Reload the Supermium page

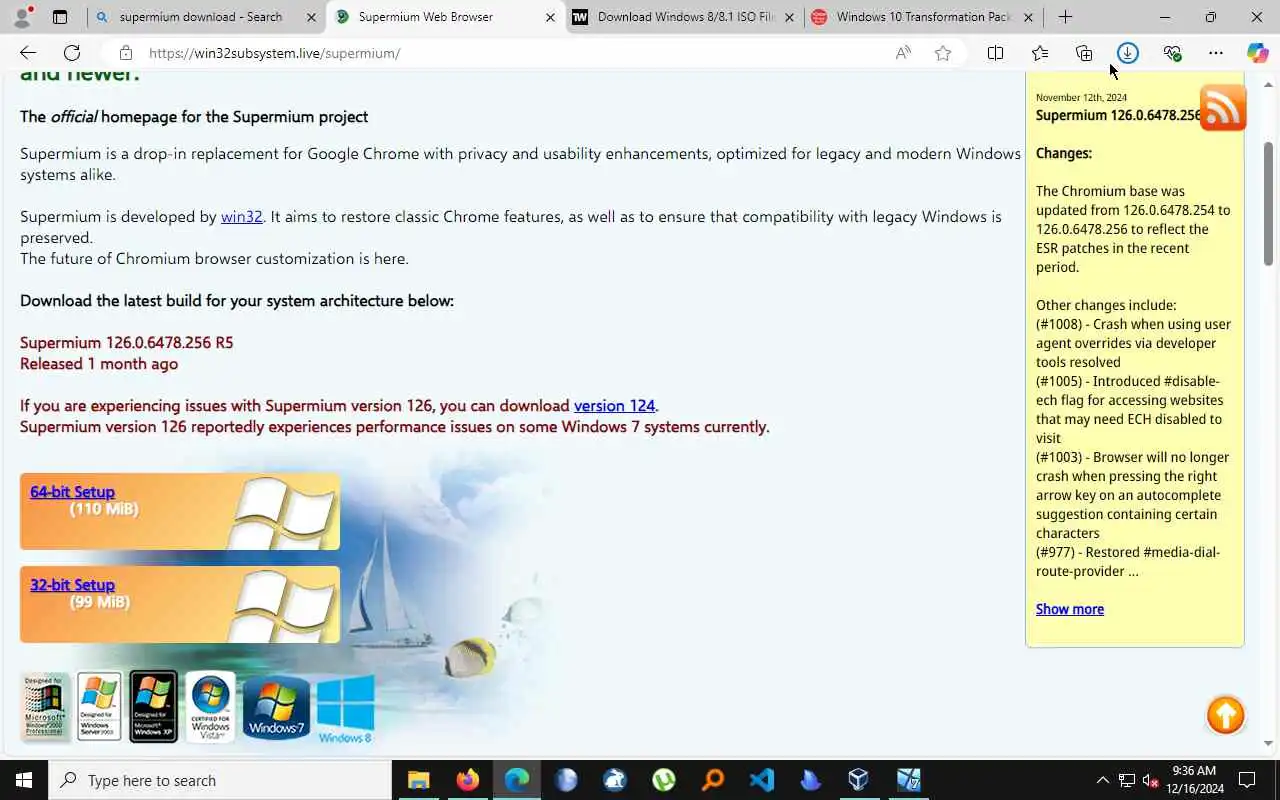72,53
